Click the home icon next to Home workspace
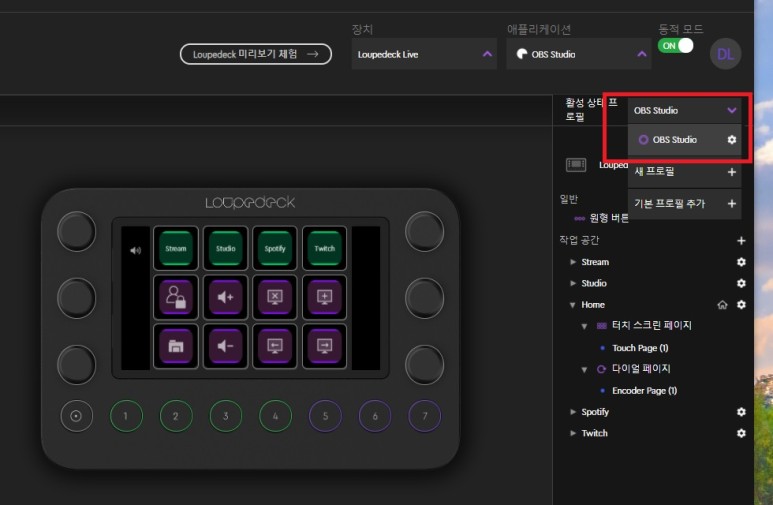The image size is (773, 505). coord(722,305)
